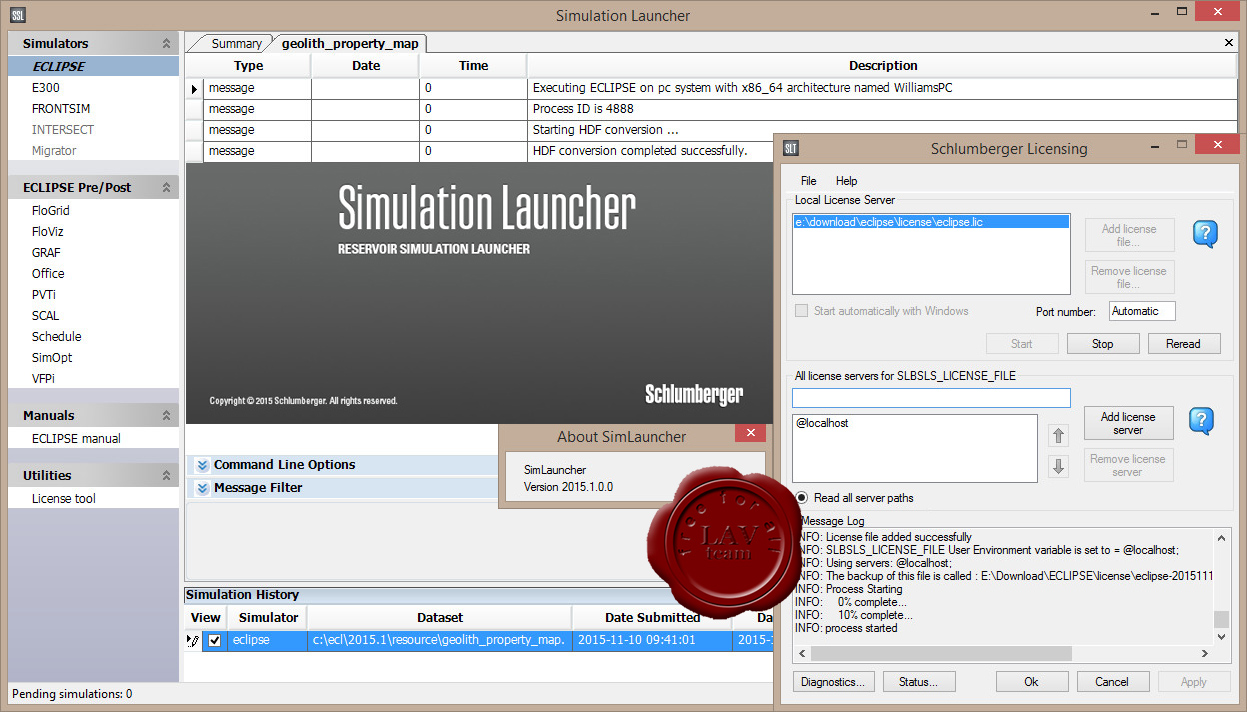Open help icon beside Add license file
The height and width of the screenshot is (712, 1247).
click(x=1205, y=234)
